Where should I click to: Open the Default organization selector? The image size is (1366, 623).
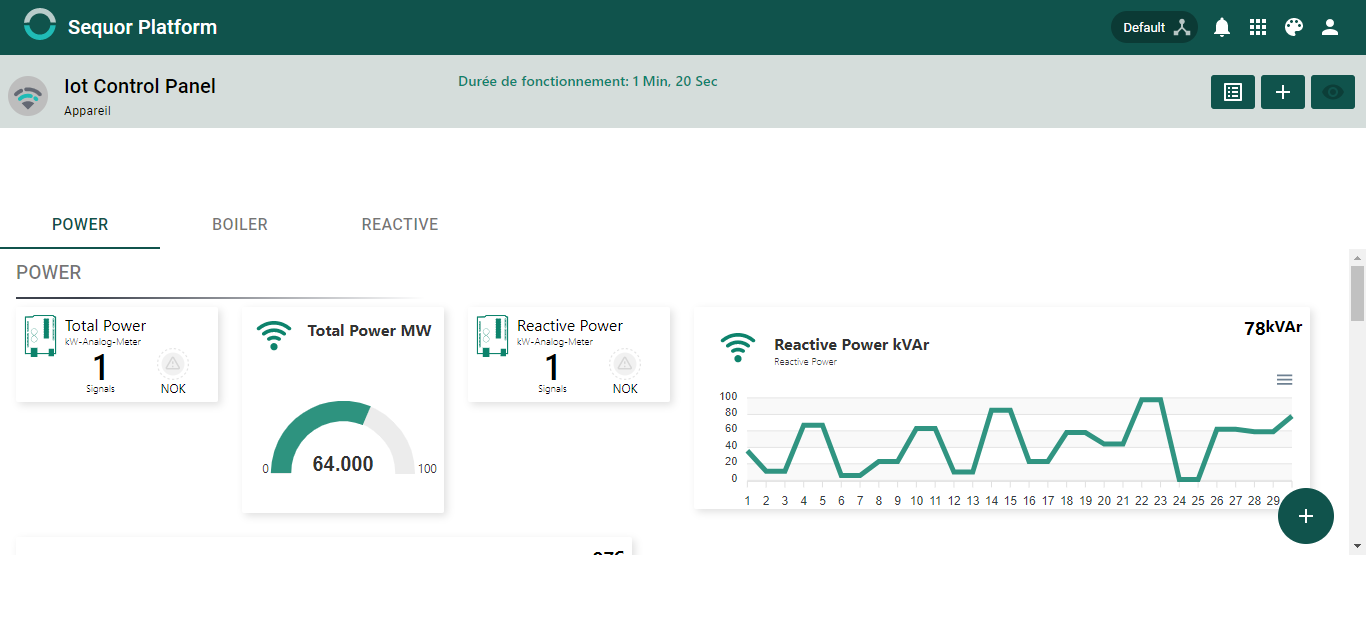[x=1155, y=27]
